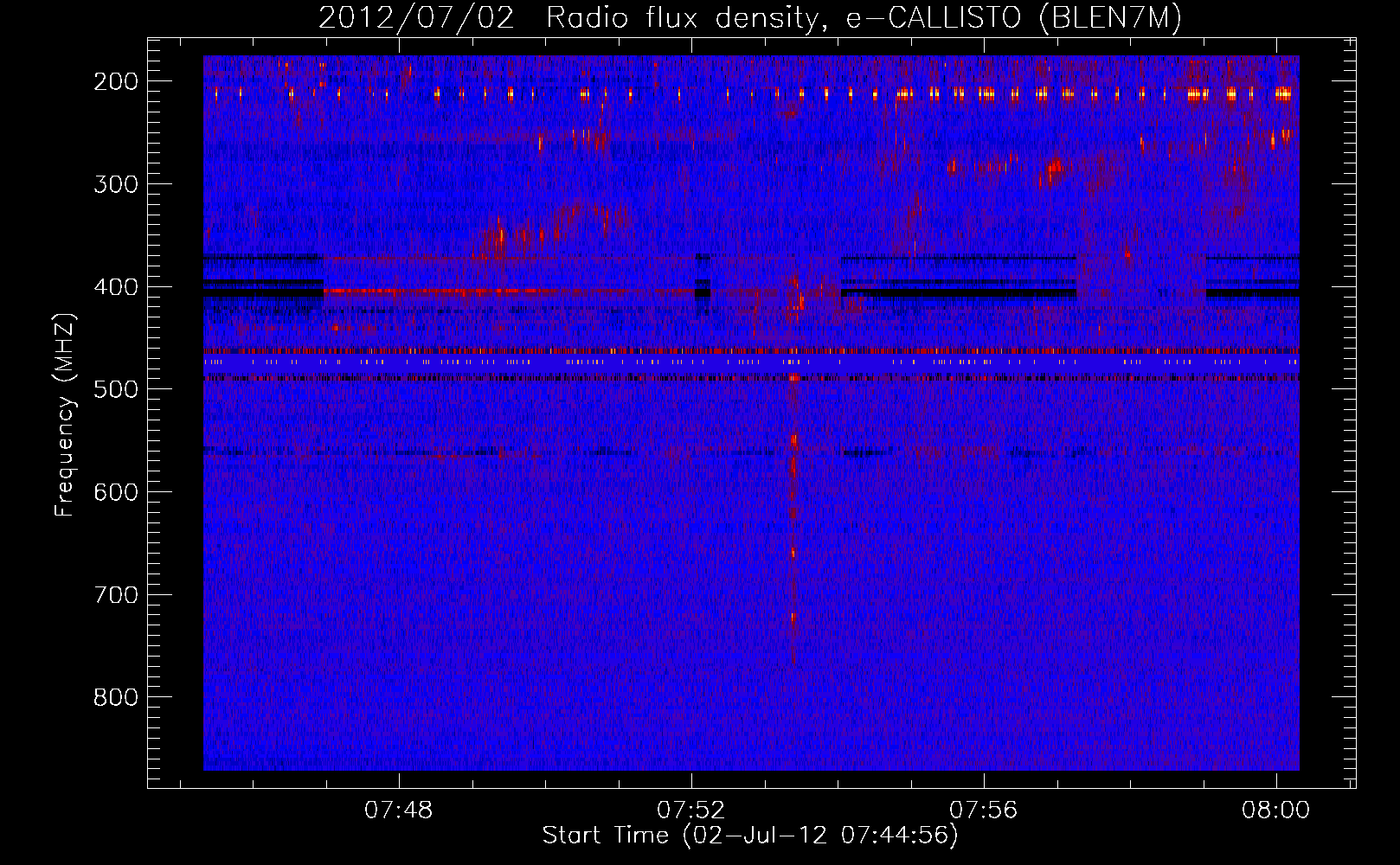Click the 07:52 time tick label
Image resolution: width=1400 pixels, height=865 pixels.
click(691, 811)
